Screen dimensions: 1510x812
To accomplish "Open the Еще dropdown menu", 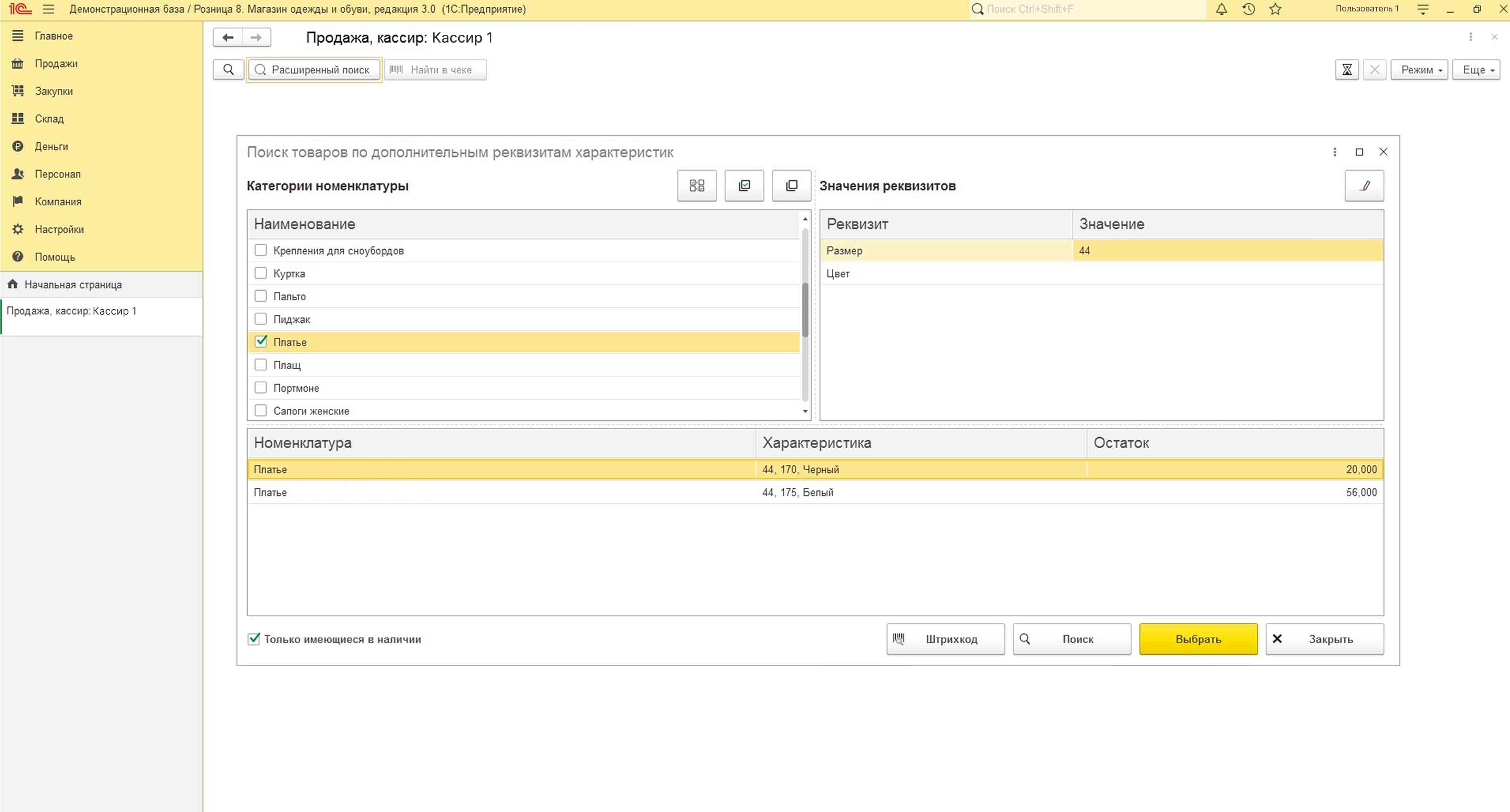I will pyautogui.click(x=1476, y=70).
